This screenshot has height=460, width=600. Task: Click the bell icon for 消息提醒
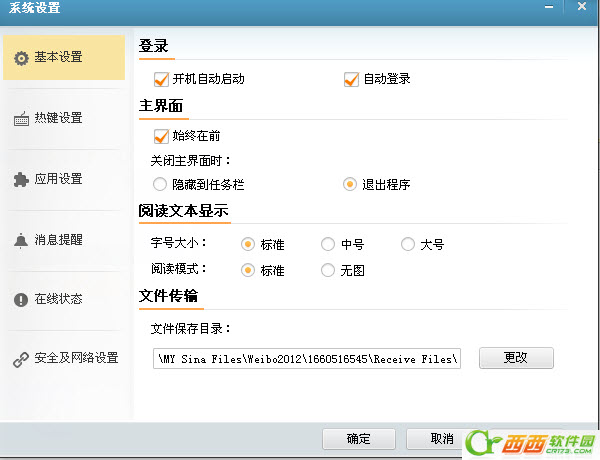[x=21, y=241]
